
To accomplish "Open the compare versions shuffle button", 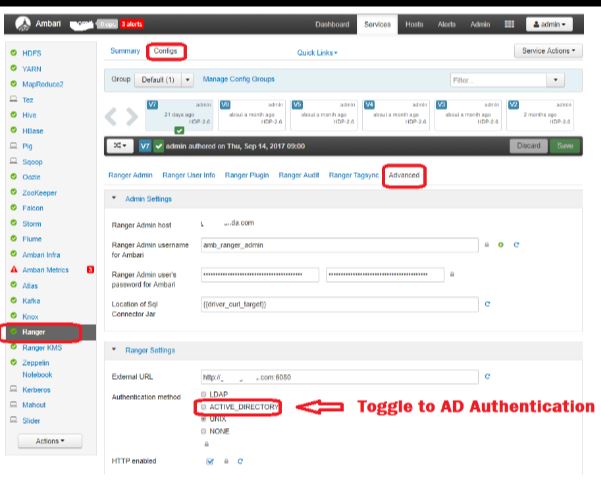I will pyautogui.click(x=120, y=146).
